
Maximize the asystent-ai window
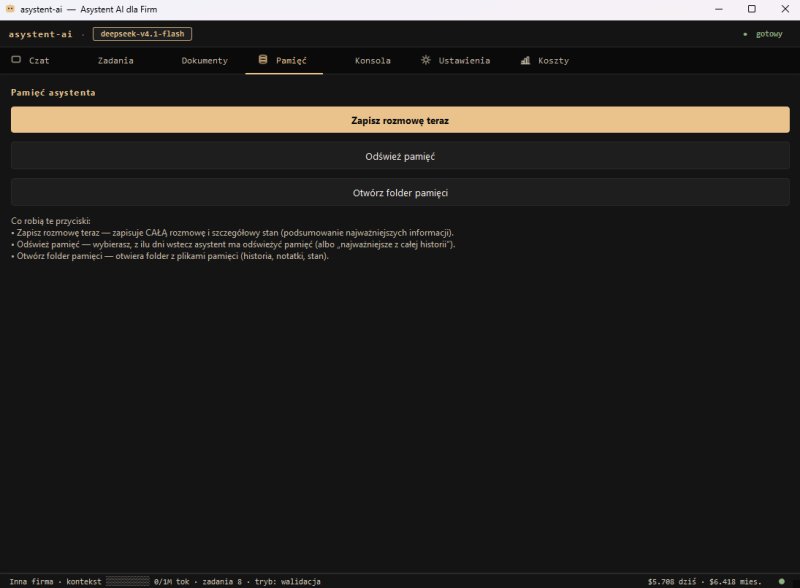[752, 9]
